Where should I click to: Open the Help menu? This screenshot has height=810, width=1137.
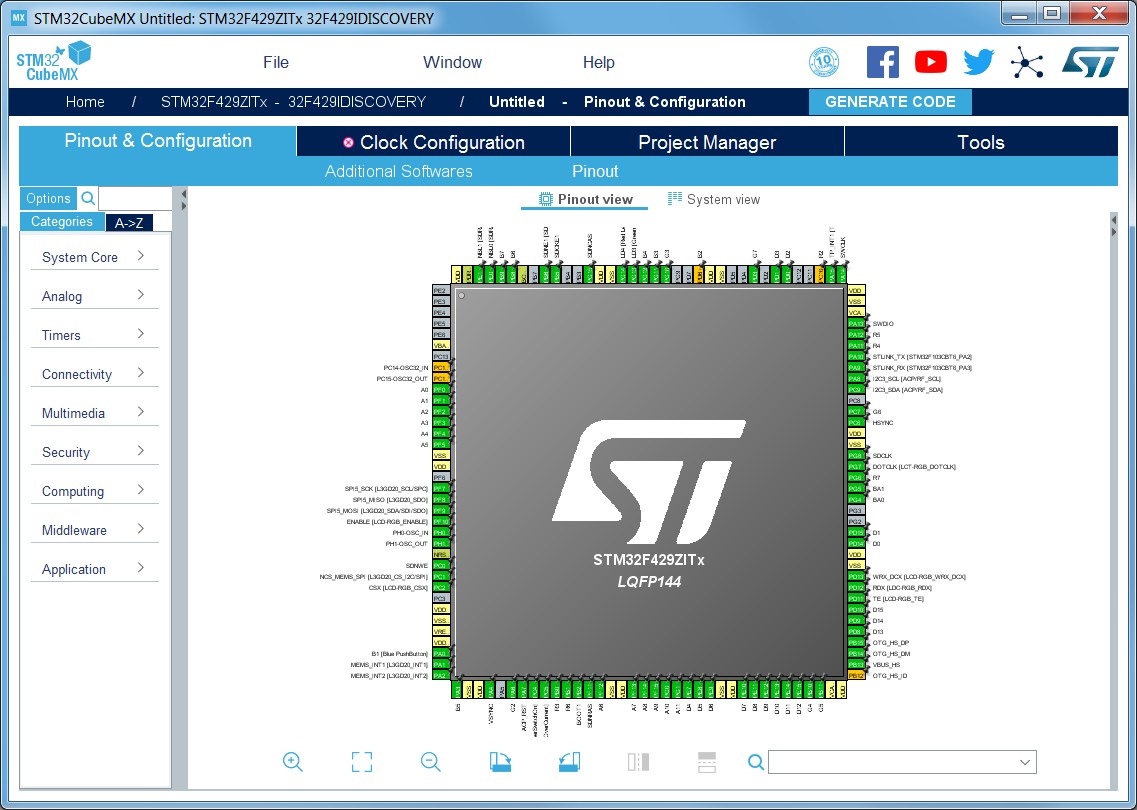click(599, 62)
